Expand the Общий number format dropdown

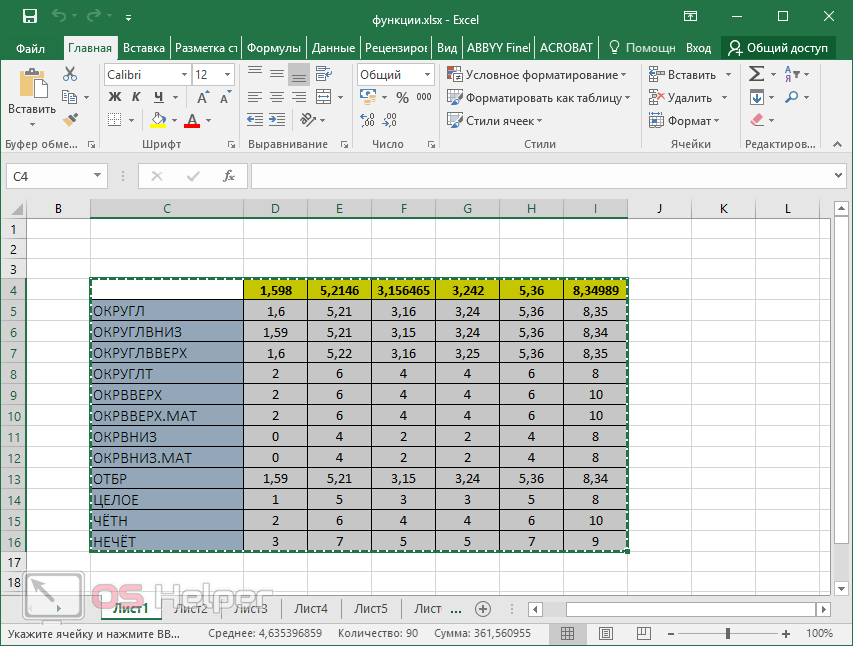pos(427,75)
